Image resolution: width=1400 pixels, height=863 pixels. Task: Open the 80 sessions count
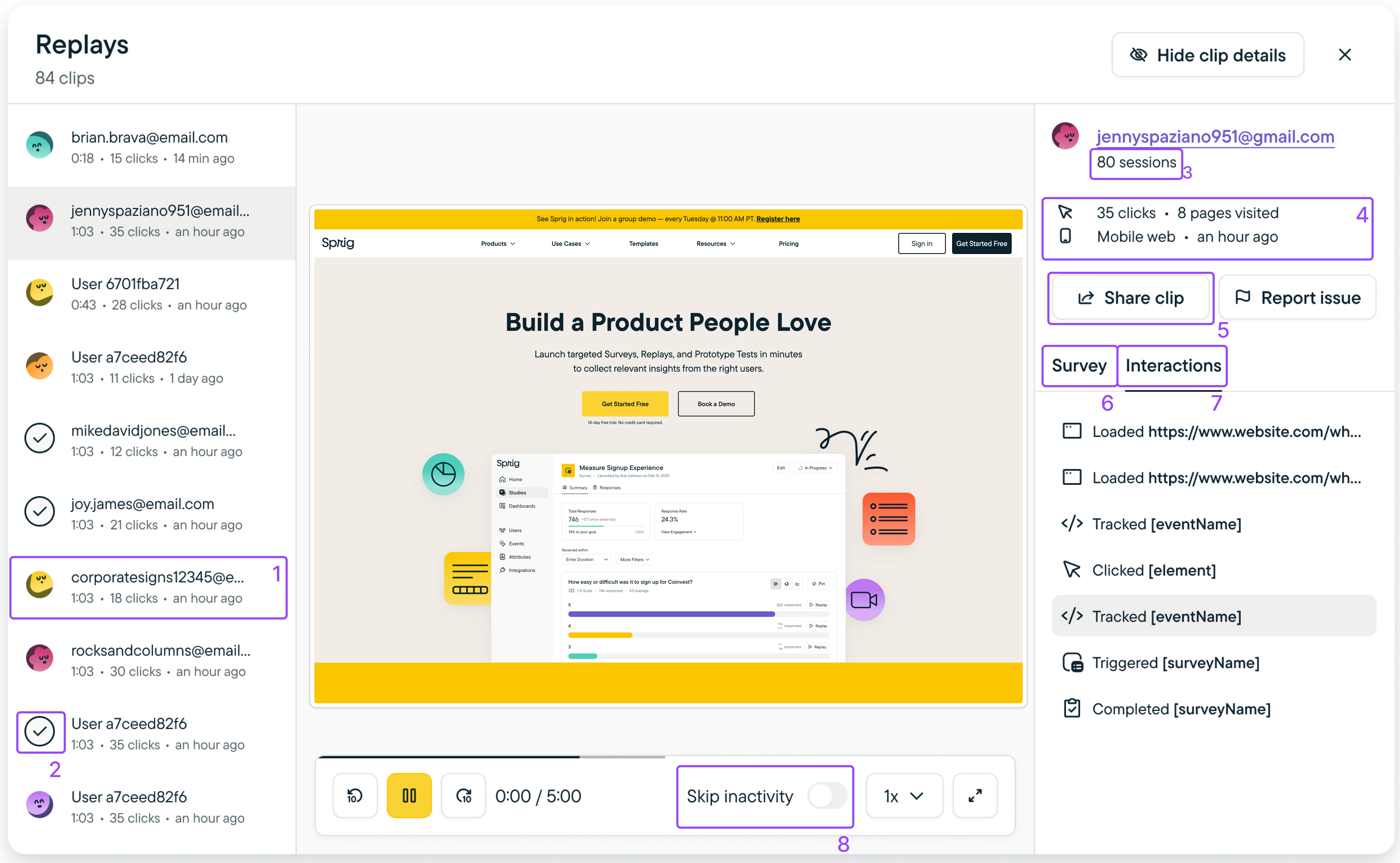click(x=1136, y=163)
